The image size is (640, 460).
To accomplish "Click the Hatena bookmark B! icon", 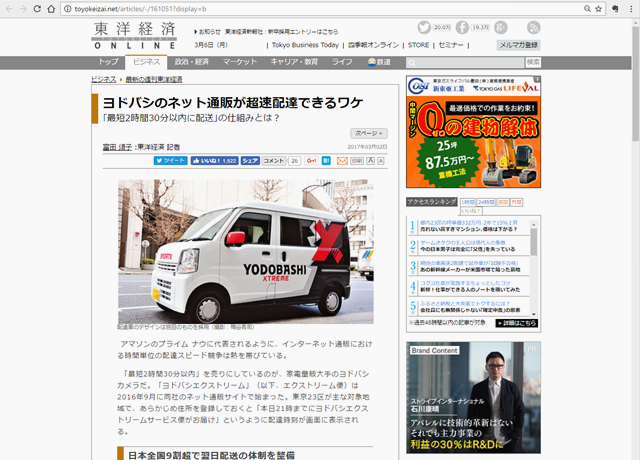I will pyautogui.click(x=325, y=160).
